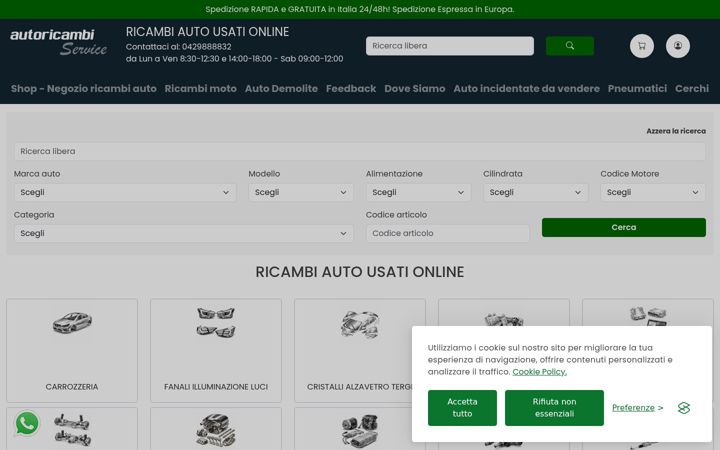The width and height of the screenshot is (720, 450).
Task: Open the Carrozzeria category car image
Action: (72, 322)
